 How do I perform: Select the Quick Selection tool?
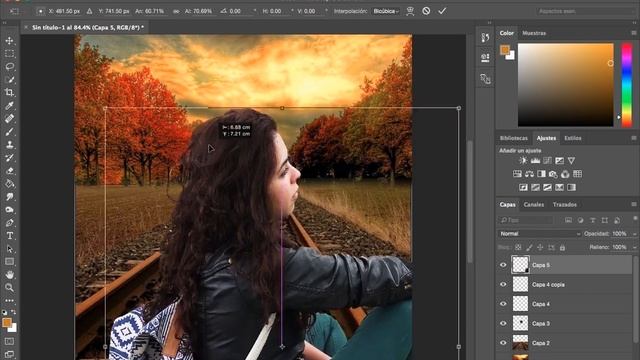pyautogui.click(x=9, y=80)
